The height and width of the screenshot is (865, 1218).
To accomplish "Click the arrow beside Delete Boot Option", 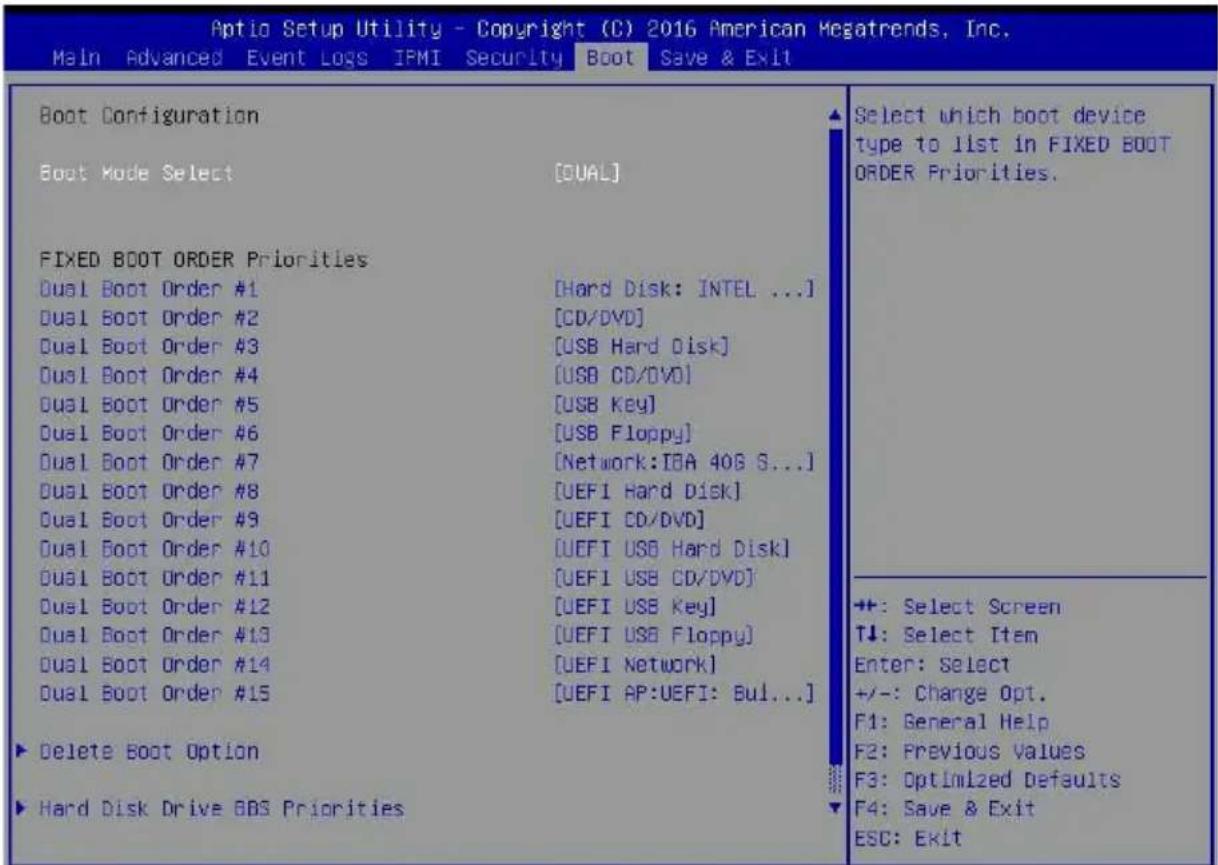I will 19,750.
